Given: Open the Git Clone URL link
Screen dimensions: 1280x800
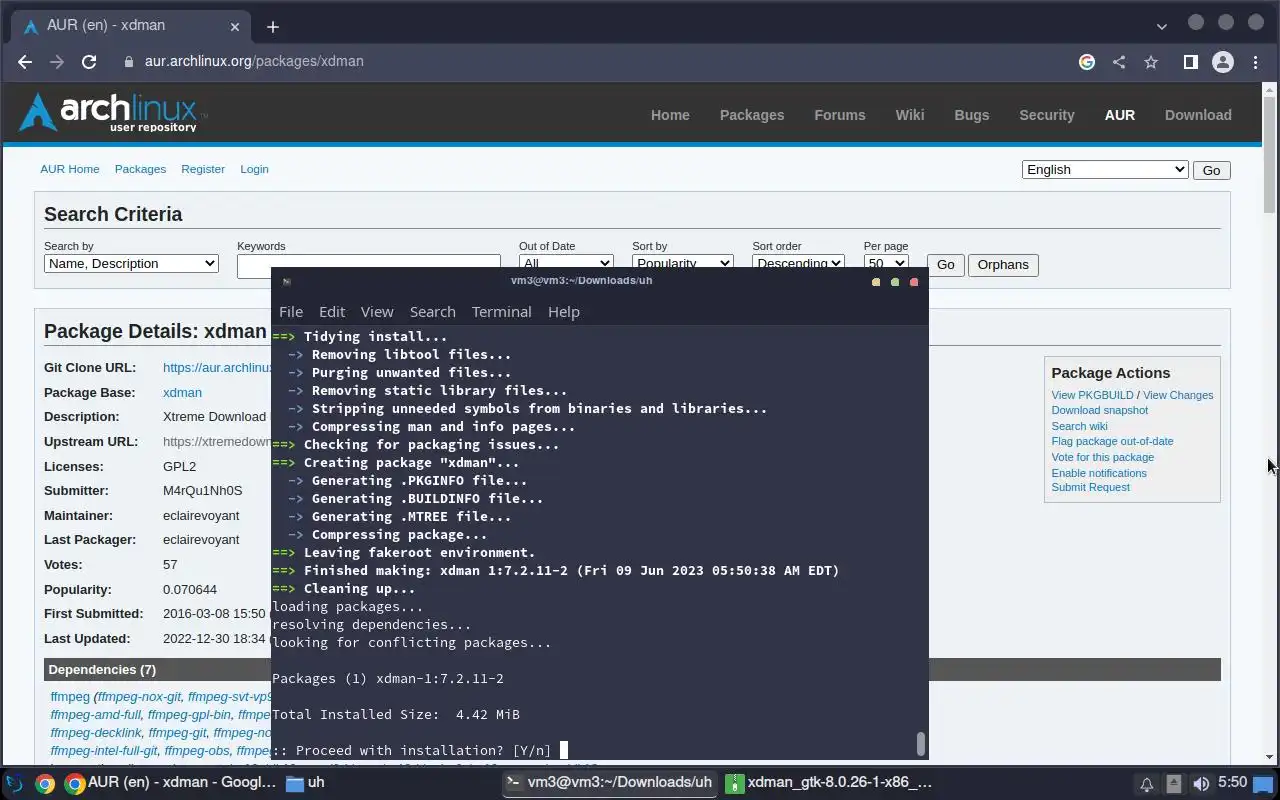Looking at the screenshot, I should click(x=217, y=368).
